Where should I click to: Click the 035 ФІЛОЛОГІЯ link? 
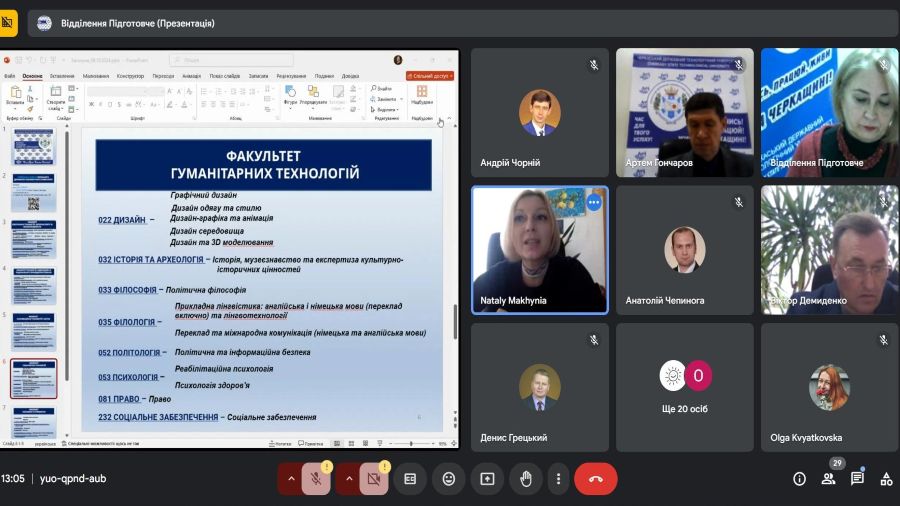coord(127,322)
